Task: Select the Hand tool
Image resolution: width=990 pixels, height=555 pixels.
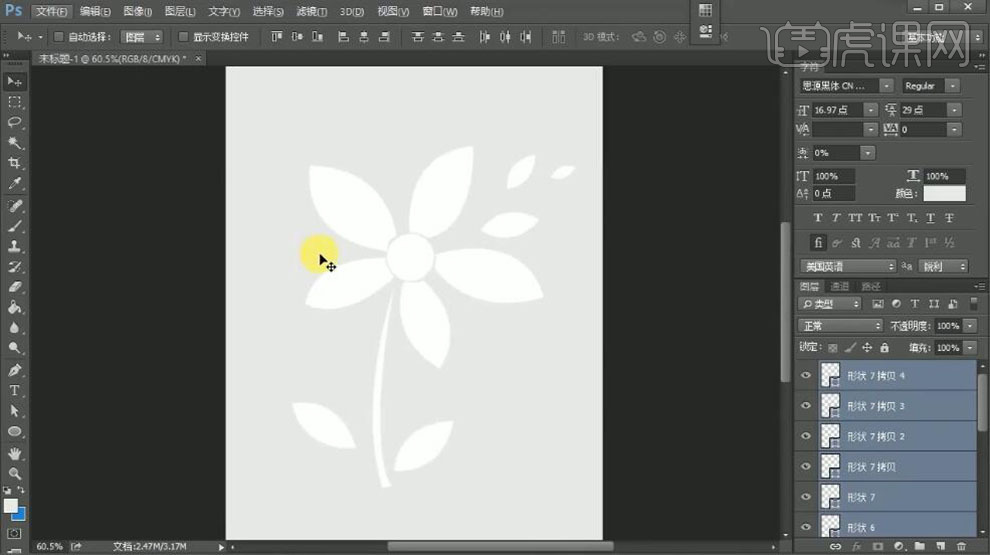Action: [x=15, y=453]
